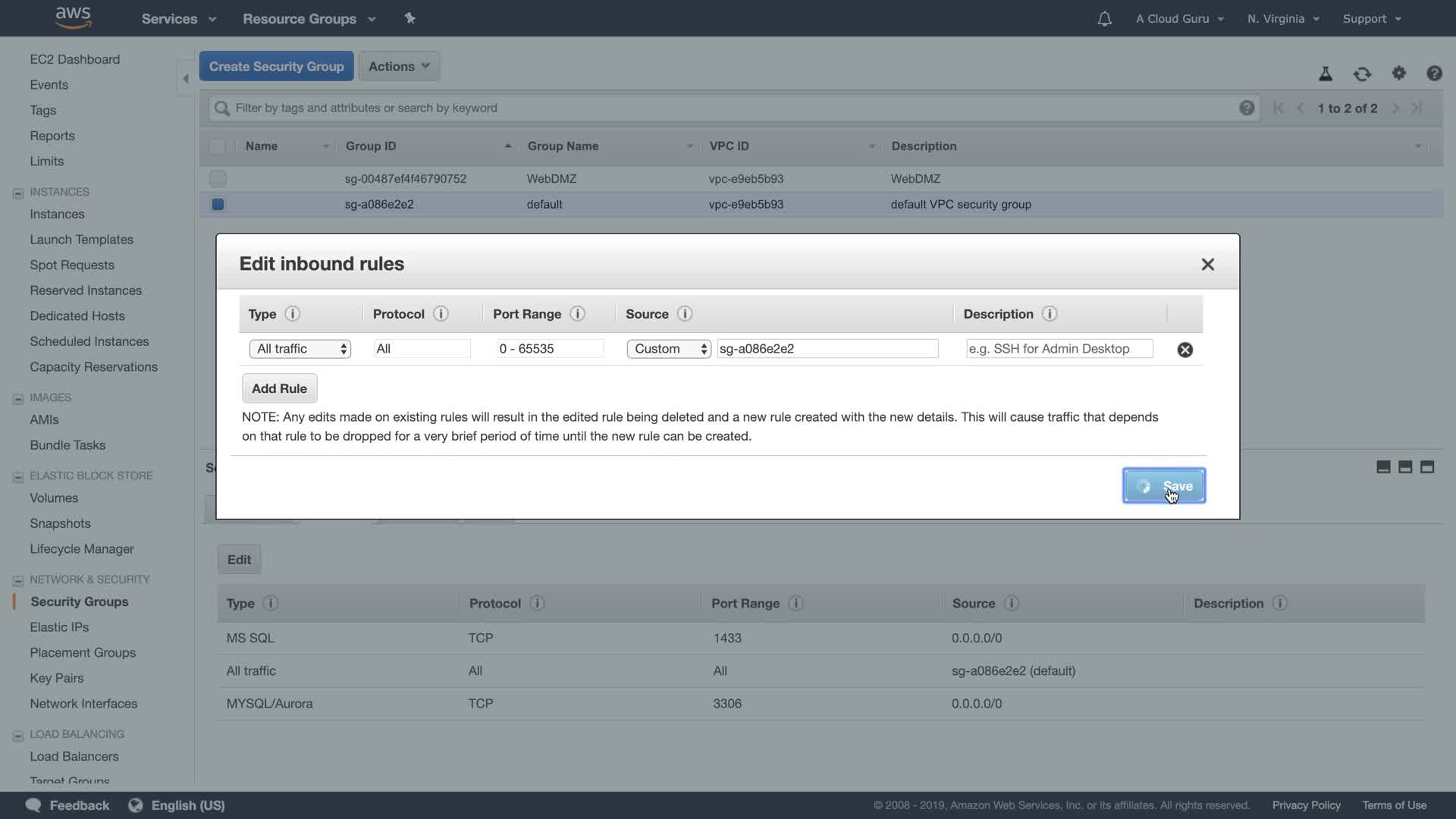1456x819 pixels.
Task: Expand the Actions dropdown button
Action: point(399,67)
